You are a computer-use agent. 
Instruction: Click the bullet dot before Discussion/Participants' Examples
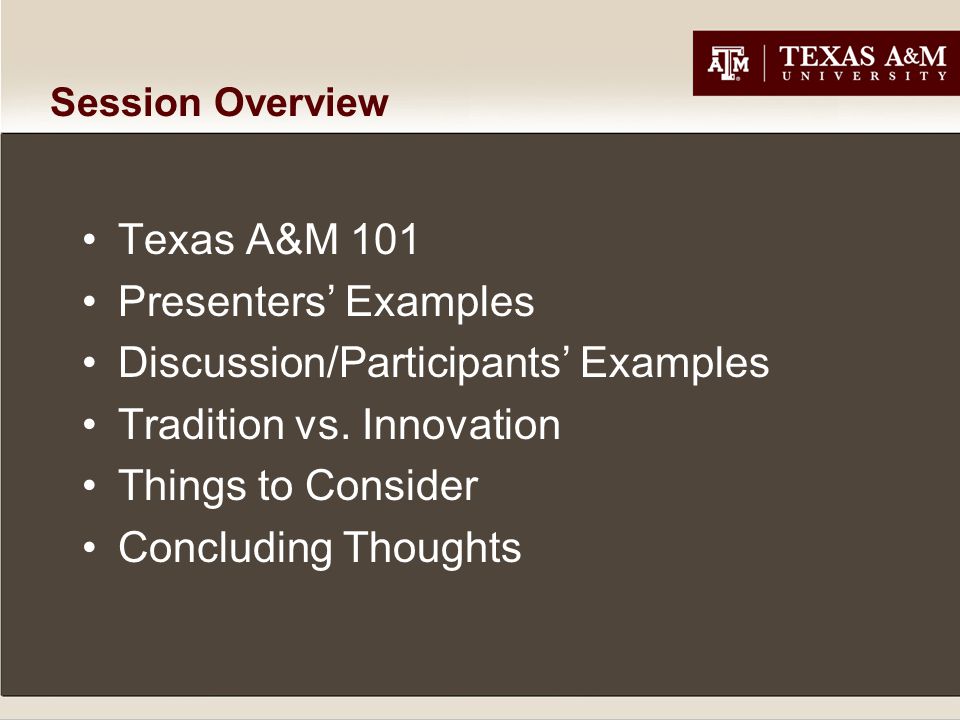click(89, 362)
